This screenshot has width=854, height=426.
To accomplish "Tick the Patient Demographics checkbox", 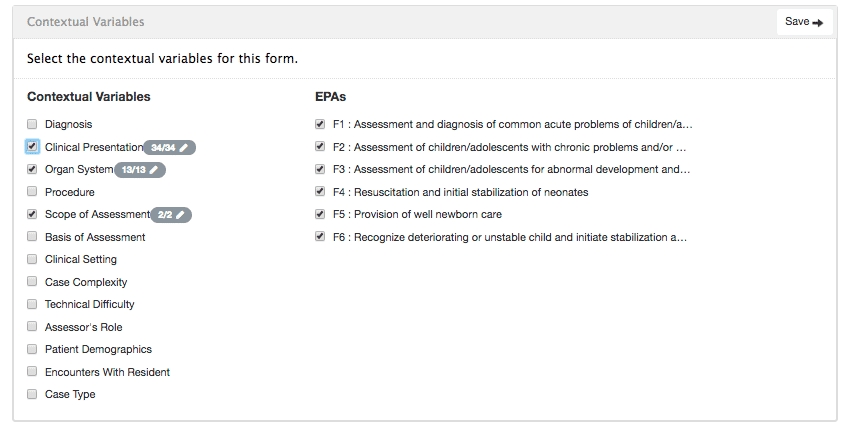I will coord(33,349).
